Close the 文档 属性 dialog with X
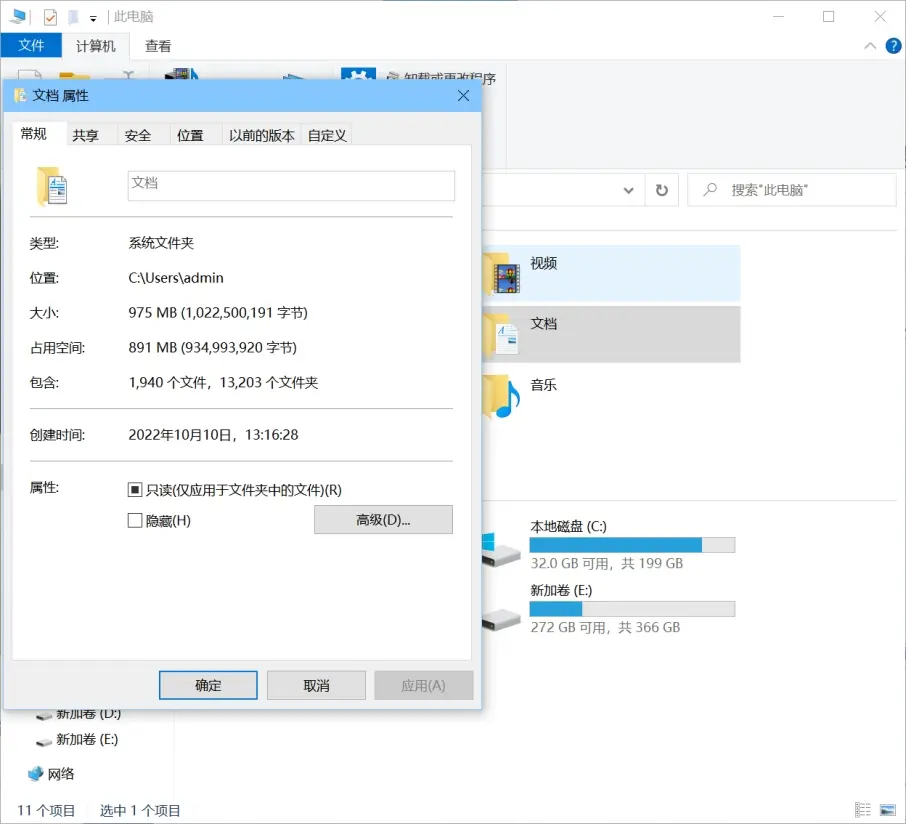This screenshot has height=824, width=906. pyautogui.click(x=463, y=96)
